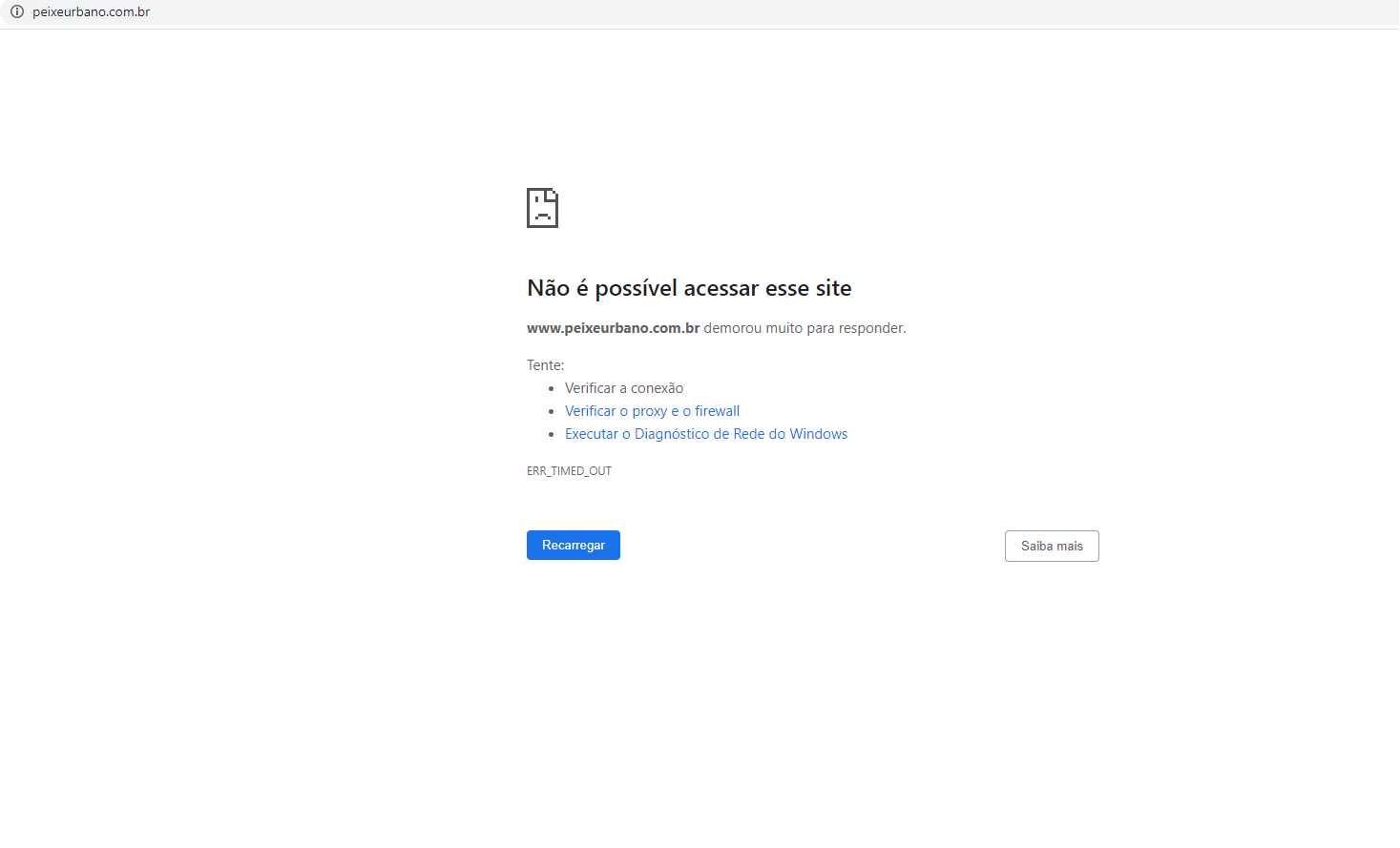Click the Verificar a conexão suggestion text
The image size is (1400, 848).
point(623,388)
